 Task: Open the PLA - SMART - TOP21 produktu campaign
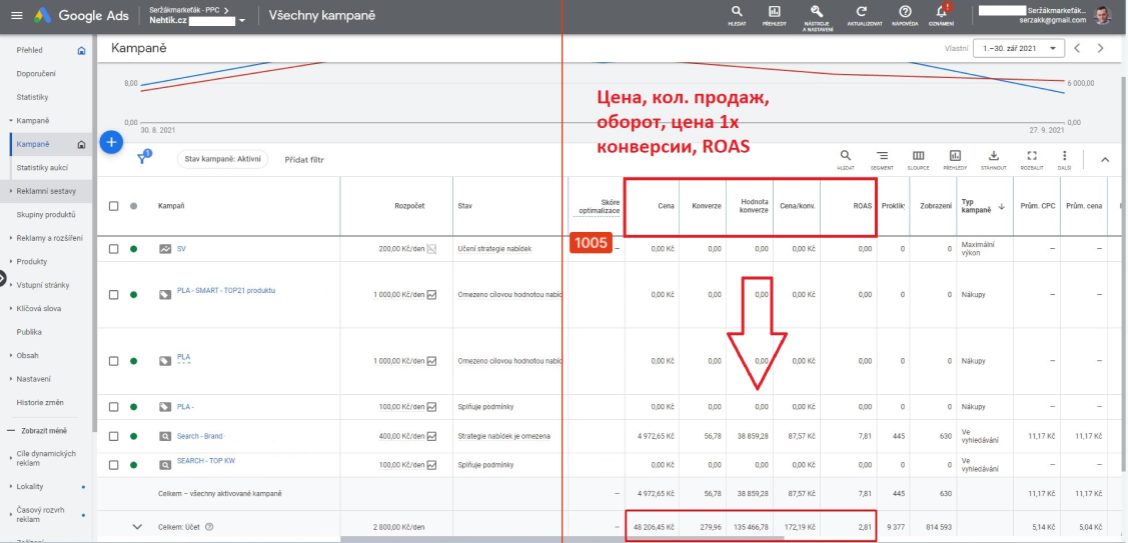pos(225,291)
